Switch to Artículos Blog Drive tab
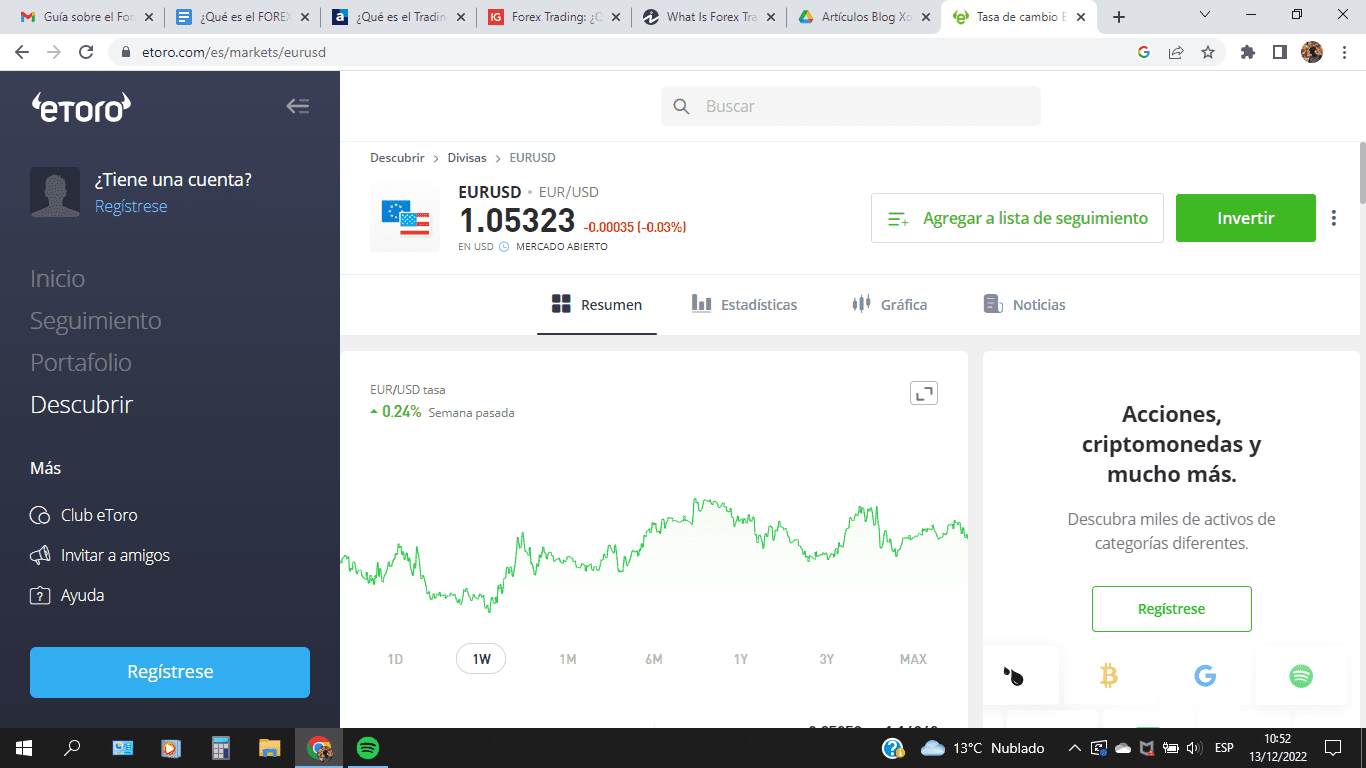1366x768 pixels. coord(863,17)
